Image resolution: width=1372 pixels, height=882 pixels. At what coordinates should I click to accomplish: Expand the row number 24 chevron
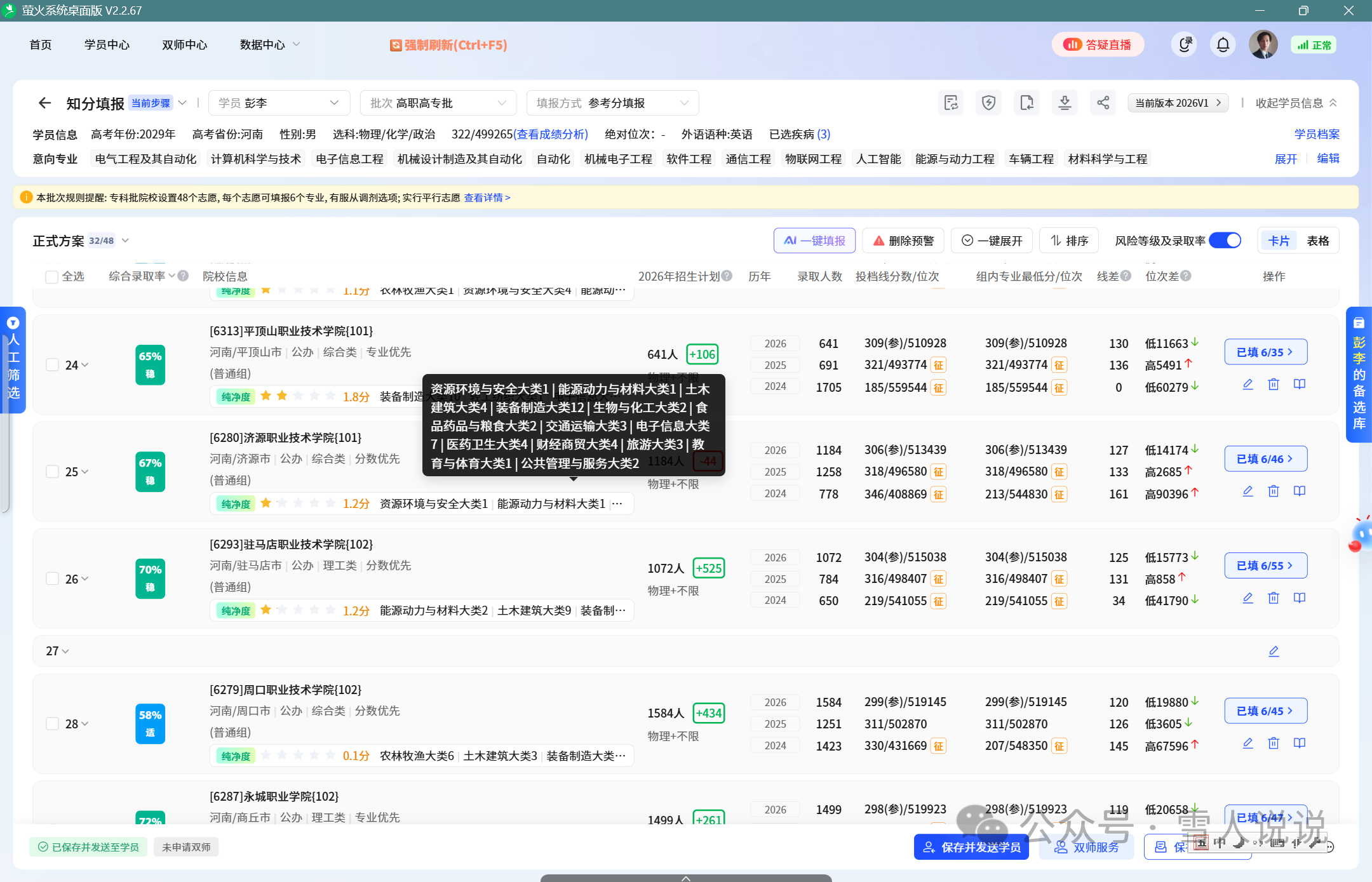tap(85, 365)
